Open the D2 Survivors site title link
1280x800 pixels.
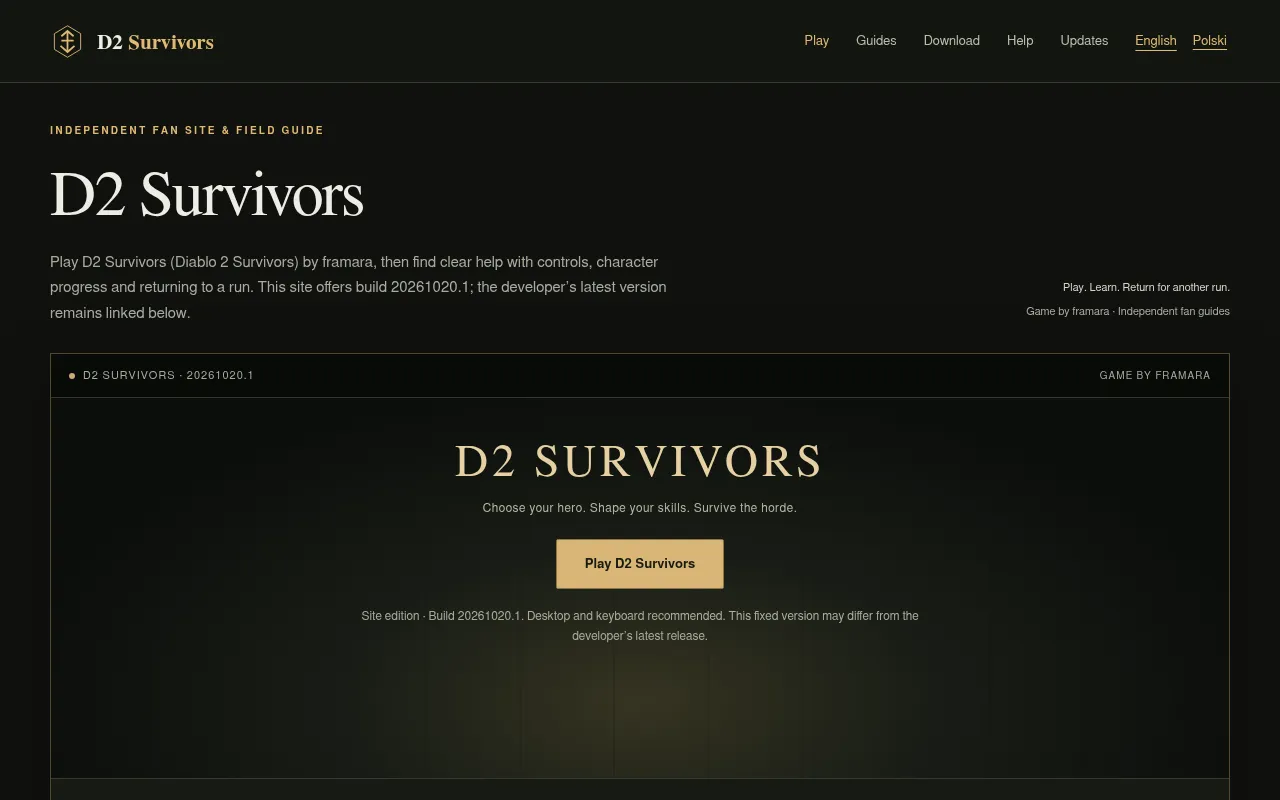pyautogui.click(x=155, y=42)
